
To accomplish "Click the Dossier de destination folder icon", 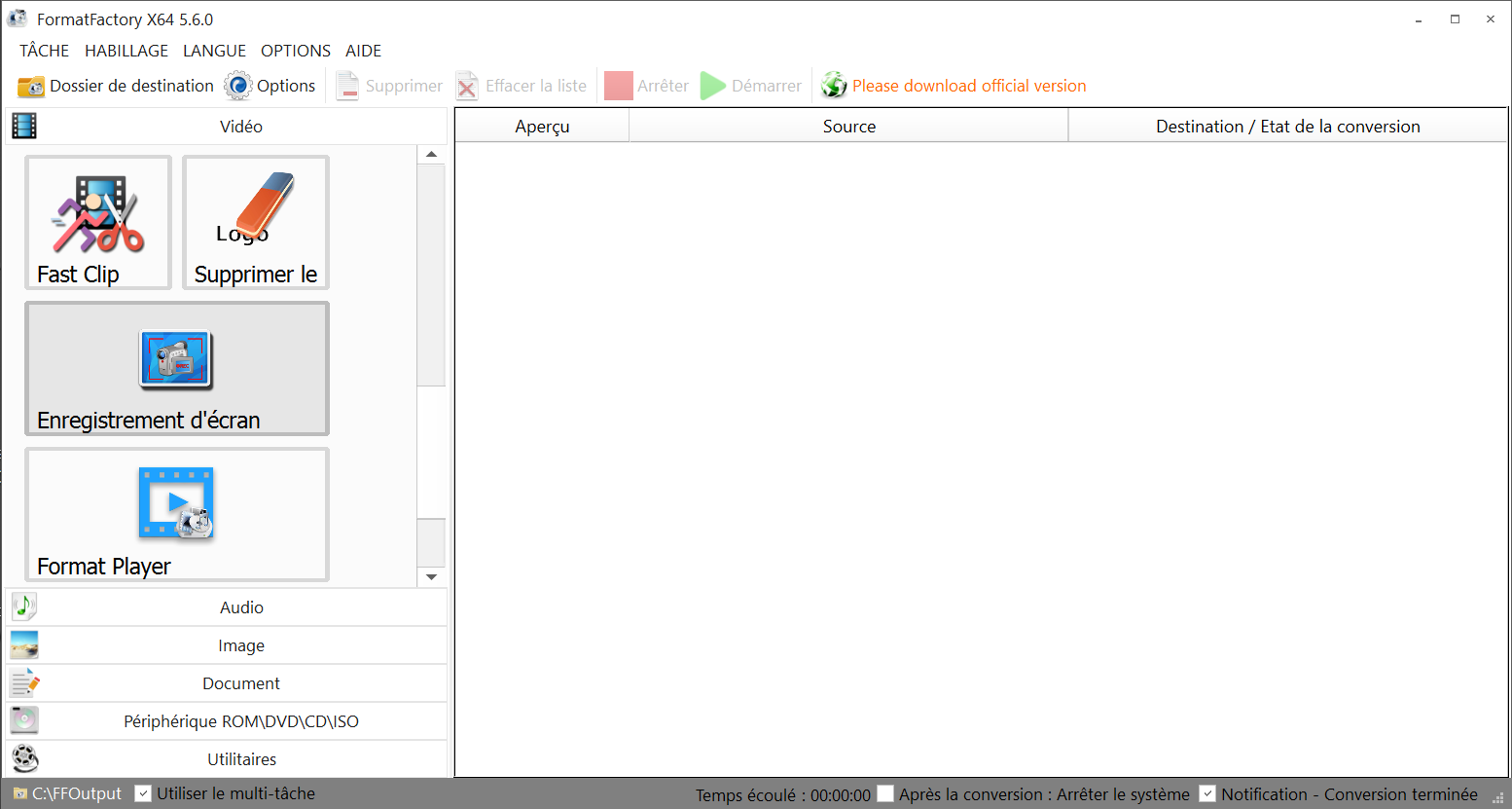I will [x=31, y=87].
